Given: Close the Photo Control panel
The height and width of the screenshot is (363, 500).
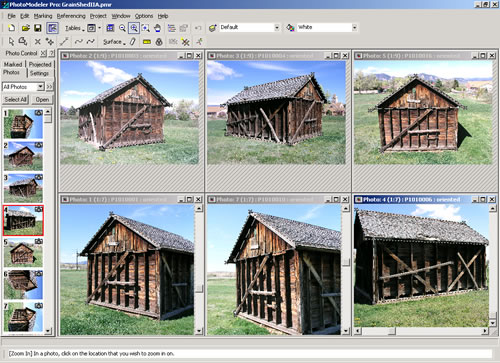Looking at the screenshot, I should click(43, 53).
